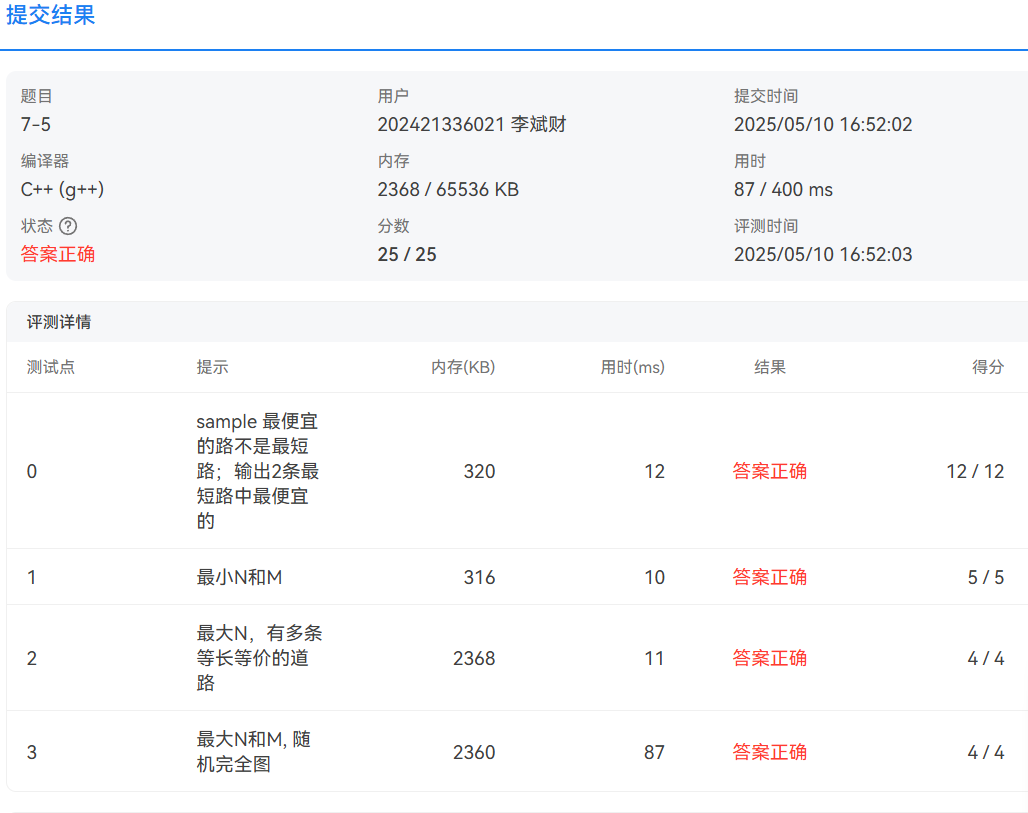
Task: Click the 答案正确 result for test point 2
Action: [x=769, y=658]
